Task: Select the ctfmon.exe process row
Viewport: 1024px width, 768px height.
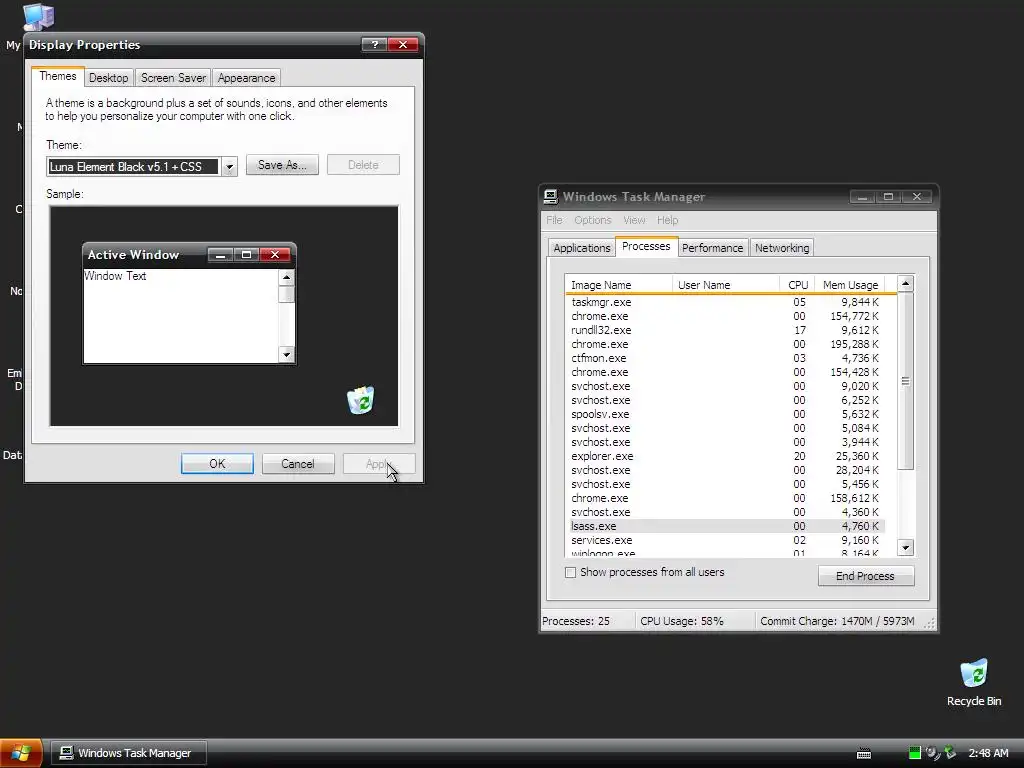Action: point(725,358)
